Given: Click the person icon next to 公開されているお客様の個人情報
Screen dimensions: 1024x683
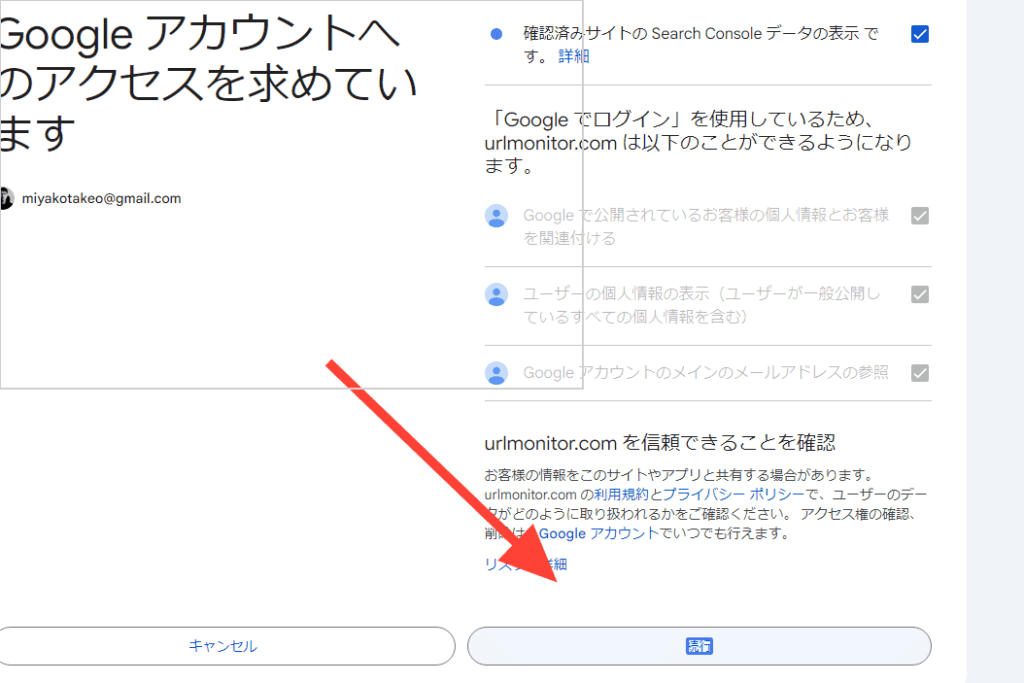Looking at the screenshot, I should click(x=496, y=215).
